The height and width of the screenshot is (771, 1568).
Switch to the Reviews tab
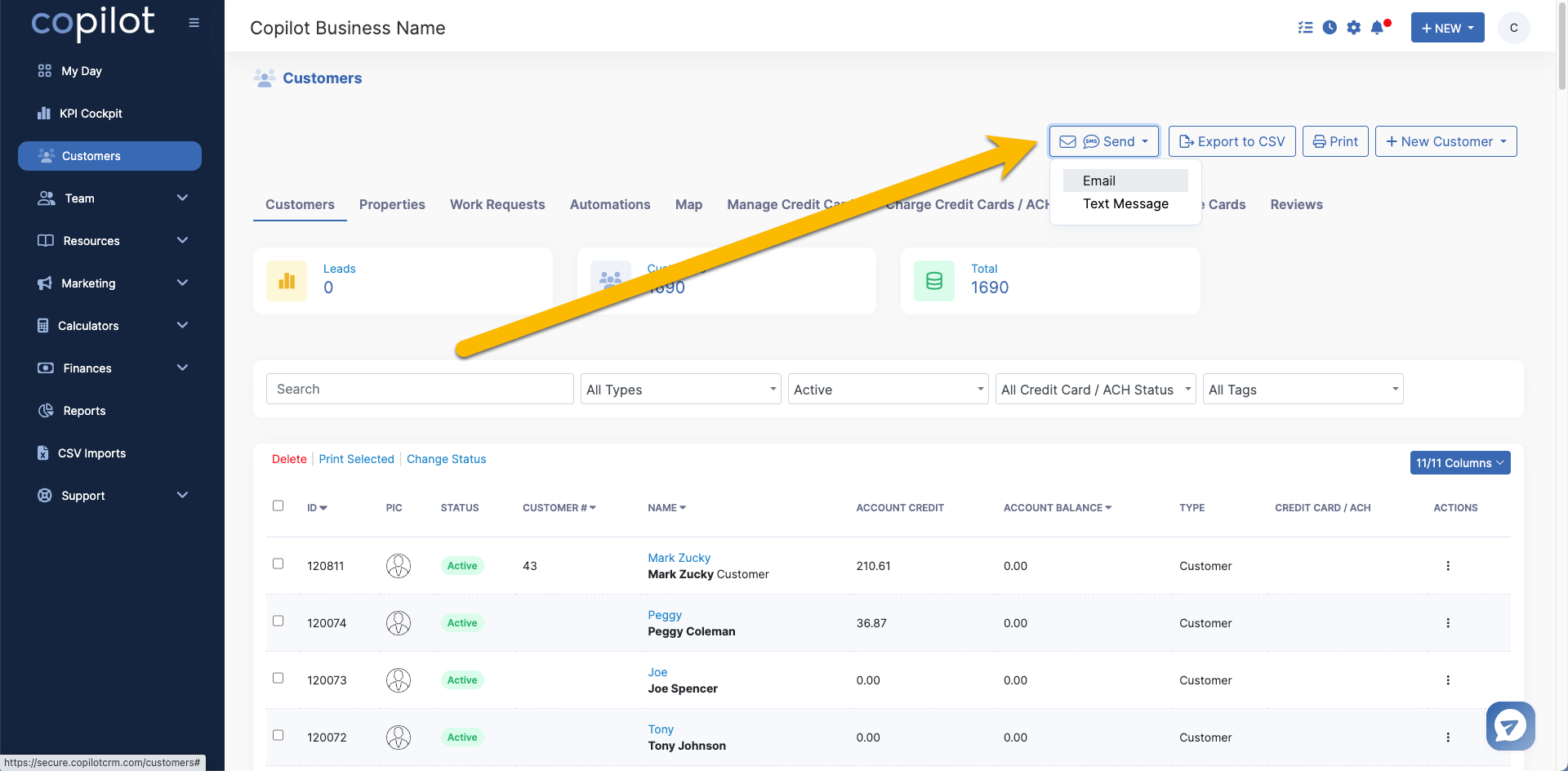point(1296,204)
